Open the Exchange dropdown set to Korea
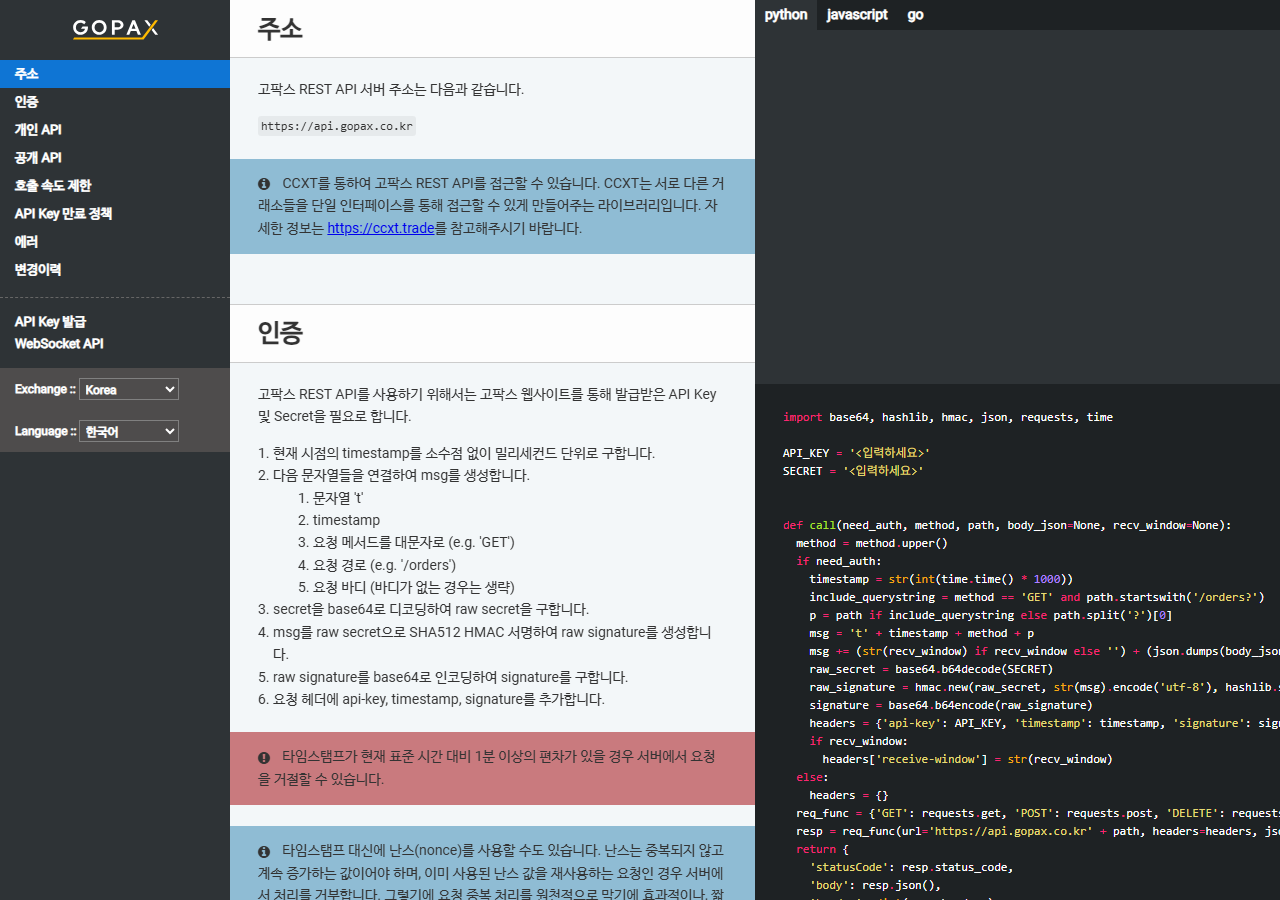The image size is (1280, 900). [x=129, y=389]
